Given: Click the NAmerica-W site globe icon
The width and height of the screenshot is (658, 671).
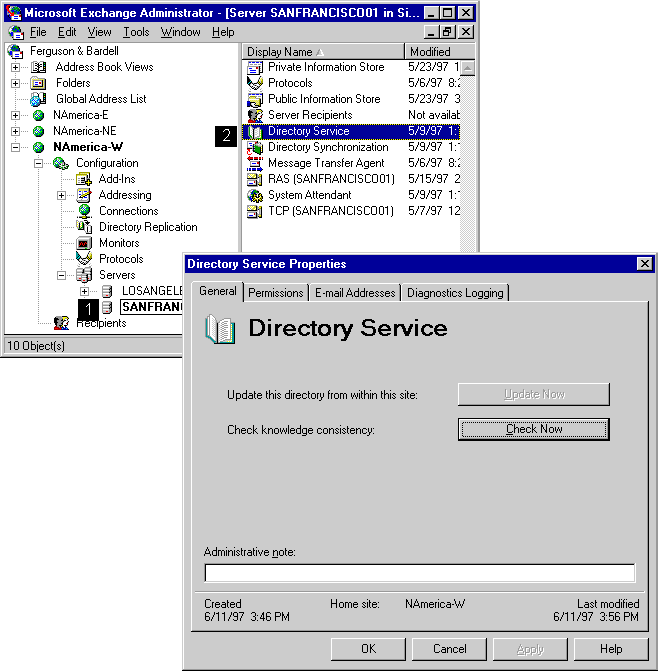Looking at the screenshot, I should [x=39, y=147].
